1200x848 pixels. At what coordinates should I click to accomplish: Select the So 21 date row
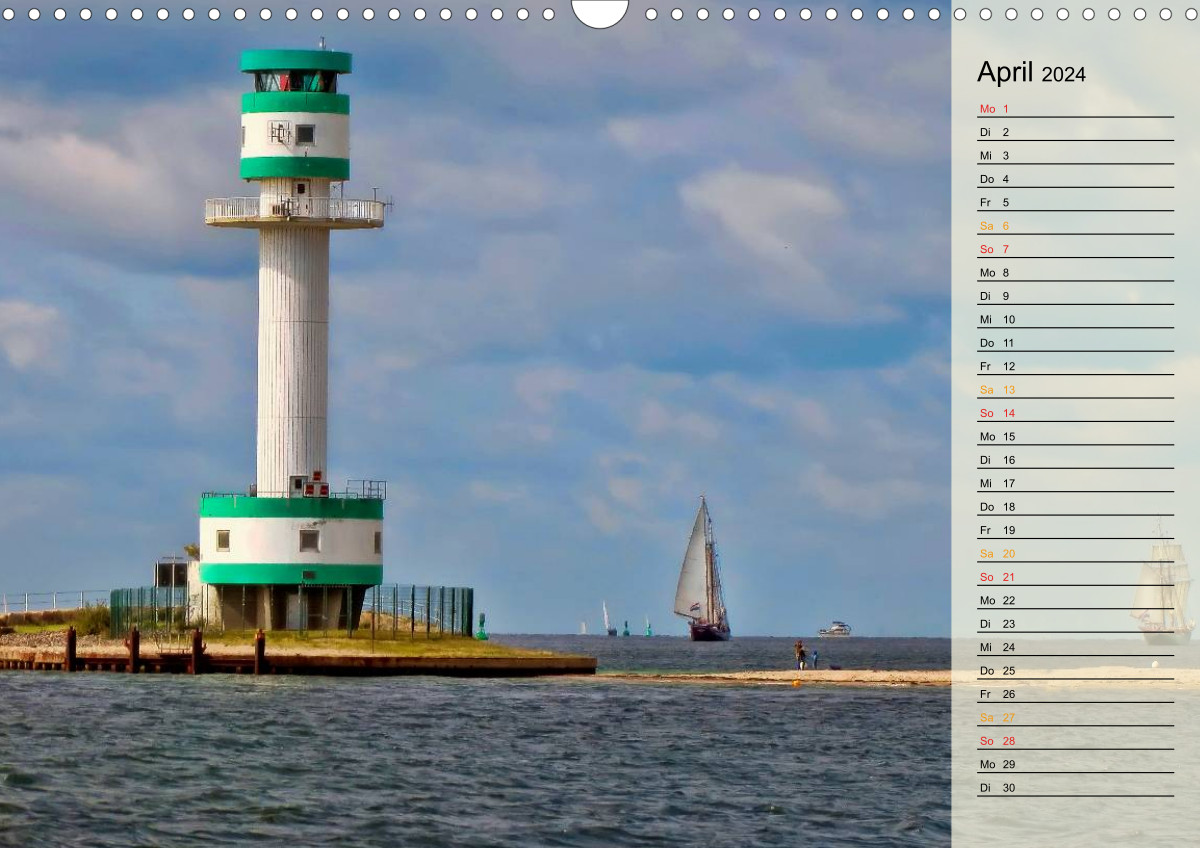pos(1075,576)
